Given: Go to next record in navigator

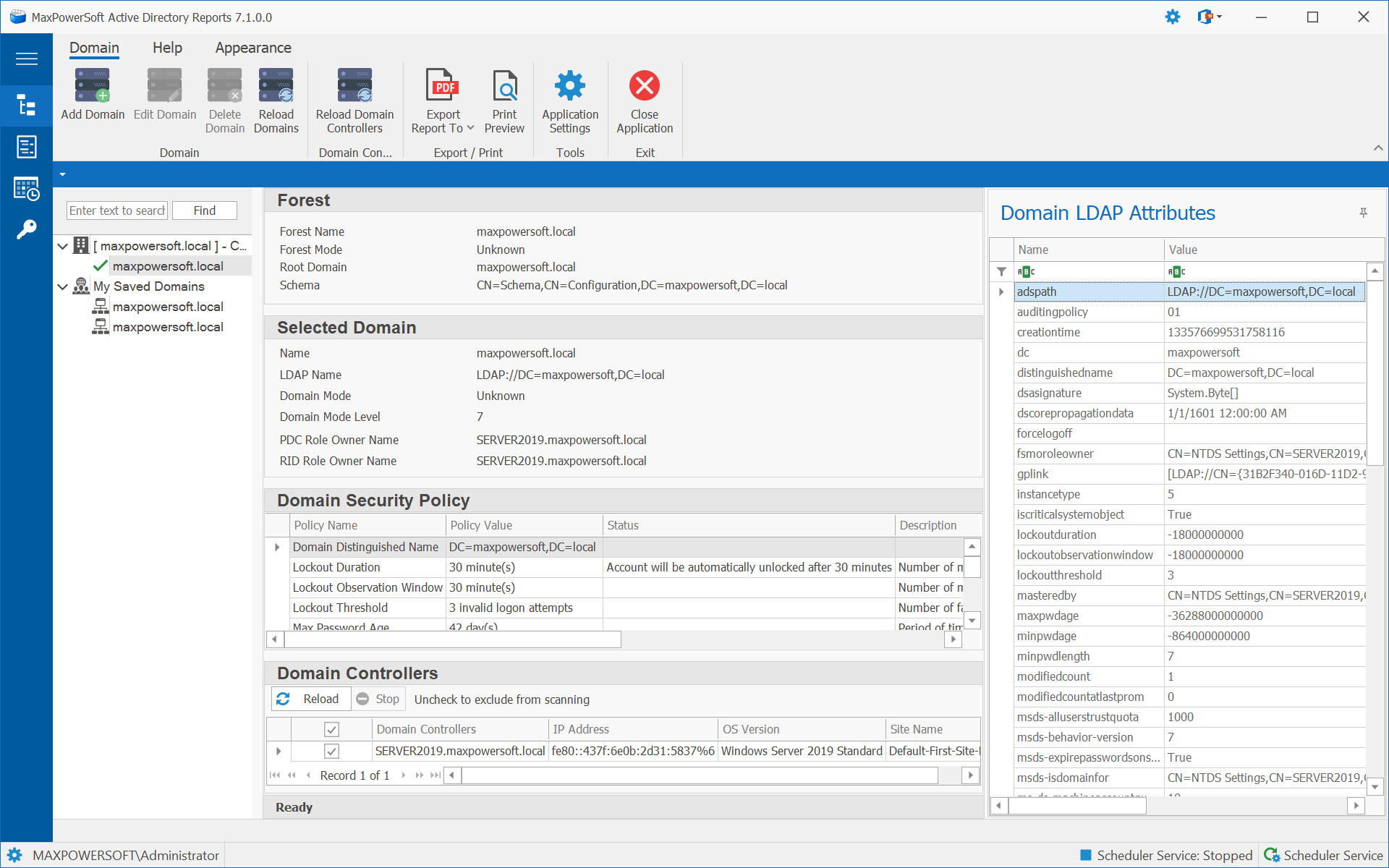Looking at the screenshot, I should coord(403,775).
